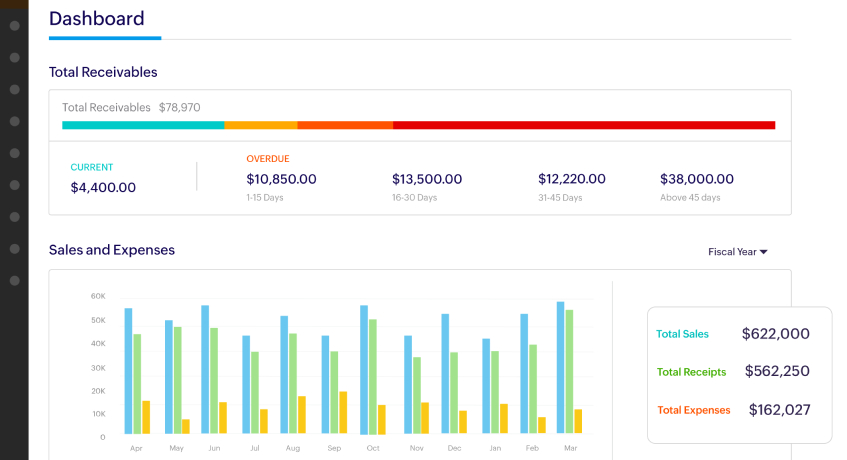Click the blue sales bar for Oct

(x=364, y=369)
